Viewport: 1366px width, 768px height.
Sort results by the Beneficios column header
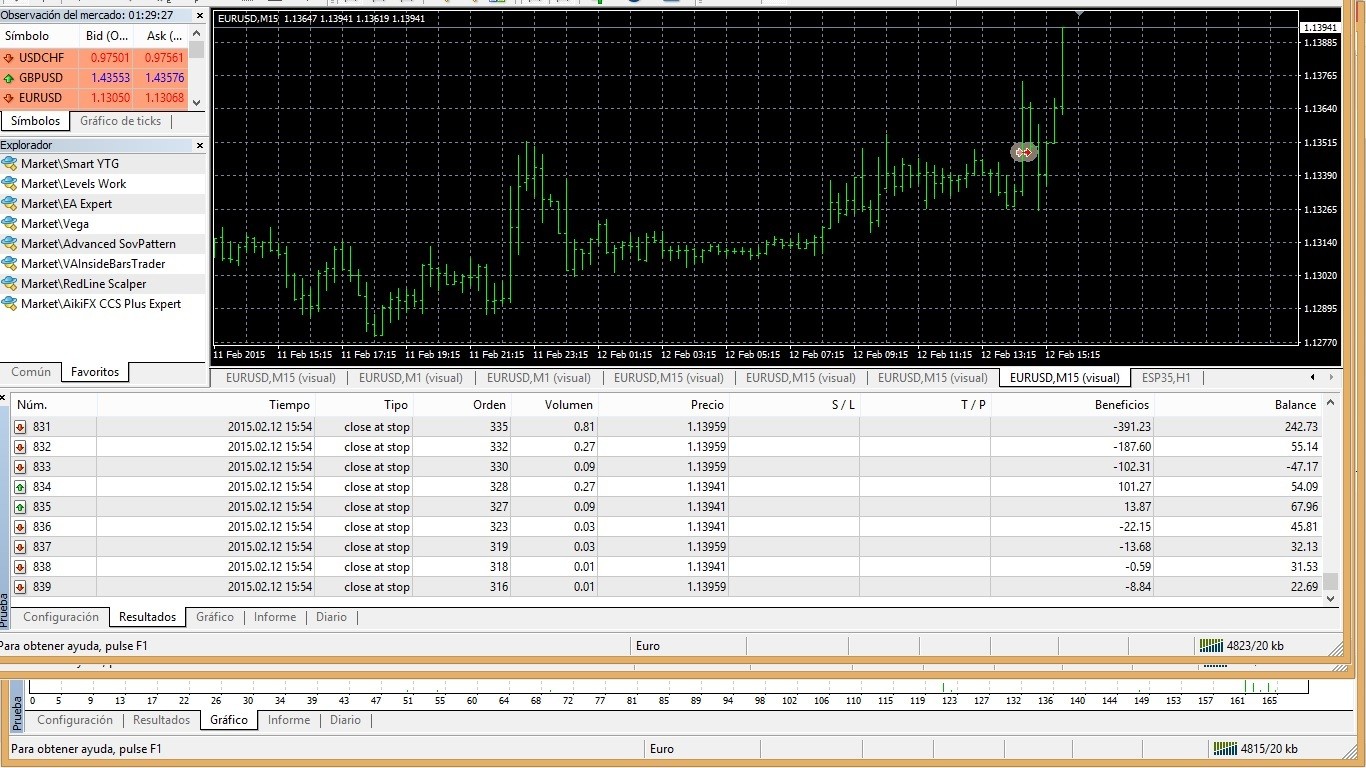click(x=1122, y=405)
